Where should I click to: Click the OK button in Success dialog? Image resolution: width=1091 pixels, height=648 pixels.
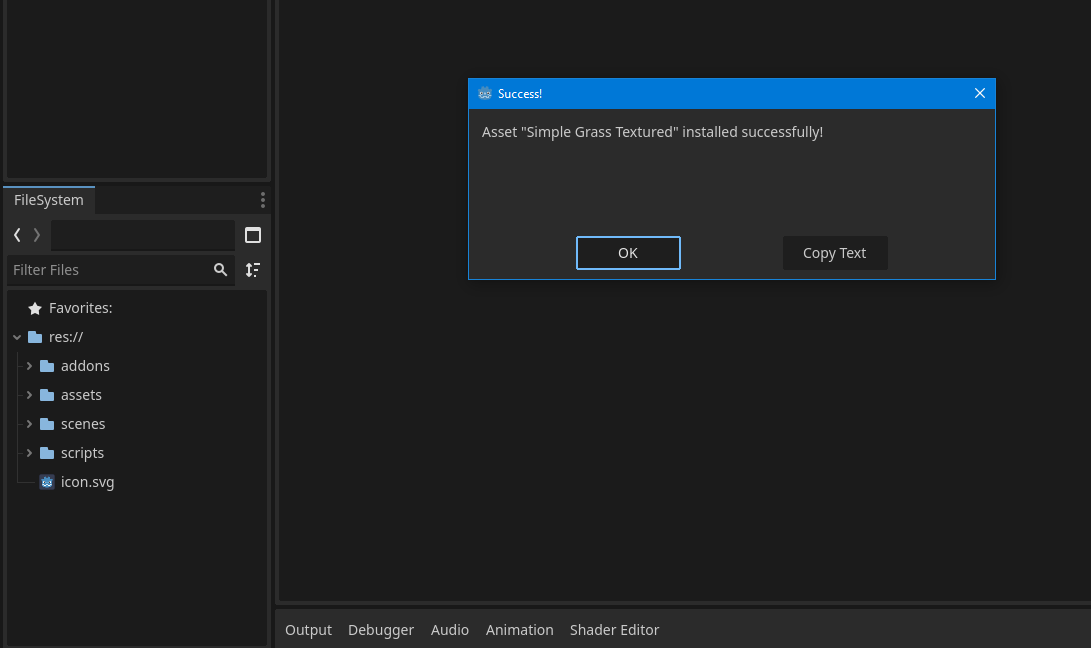628,253
